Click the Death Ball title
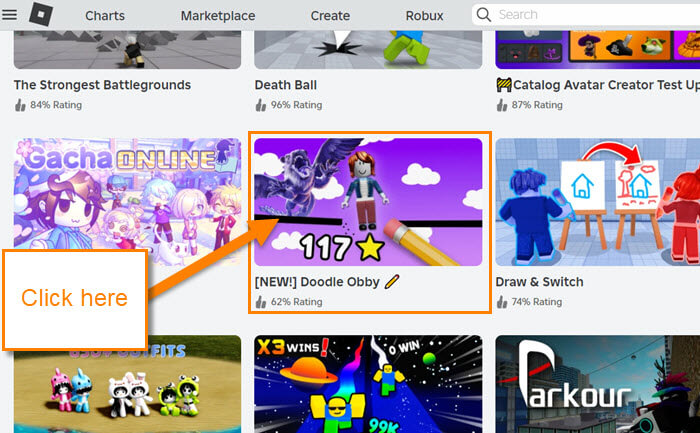The height and width of the screenshot is (433, 700). click(286, 85)
